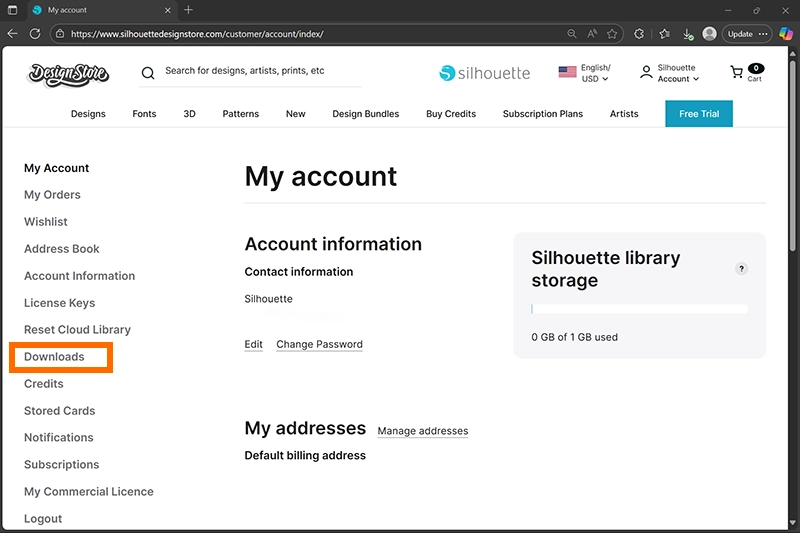Click the library storage usage bar
This screenshot has height=533, width=800.
(639, 309)
